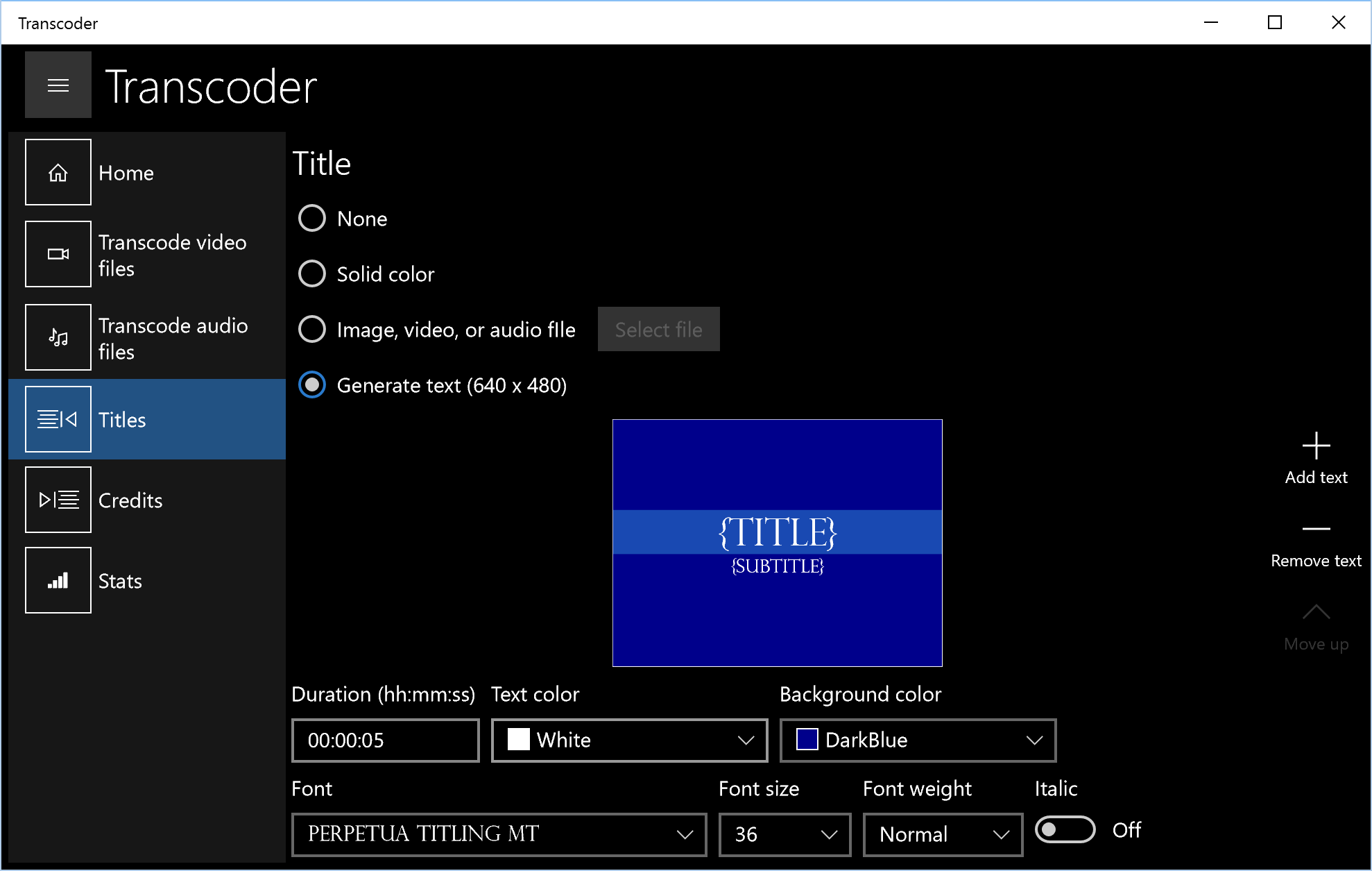Open Transcode video files label in sidebar

click(x=173, y=255)
